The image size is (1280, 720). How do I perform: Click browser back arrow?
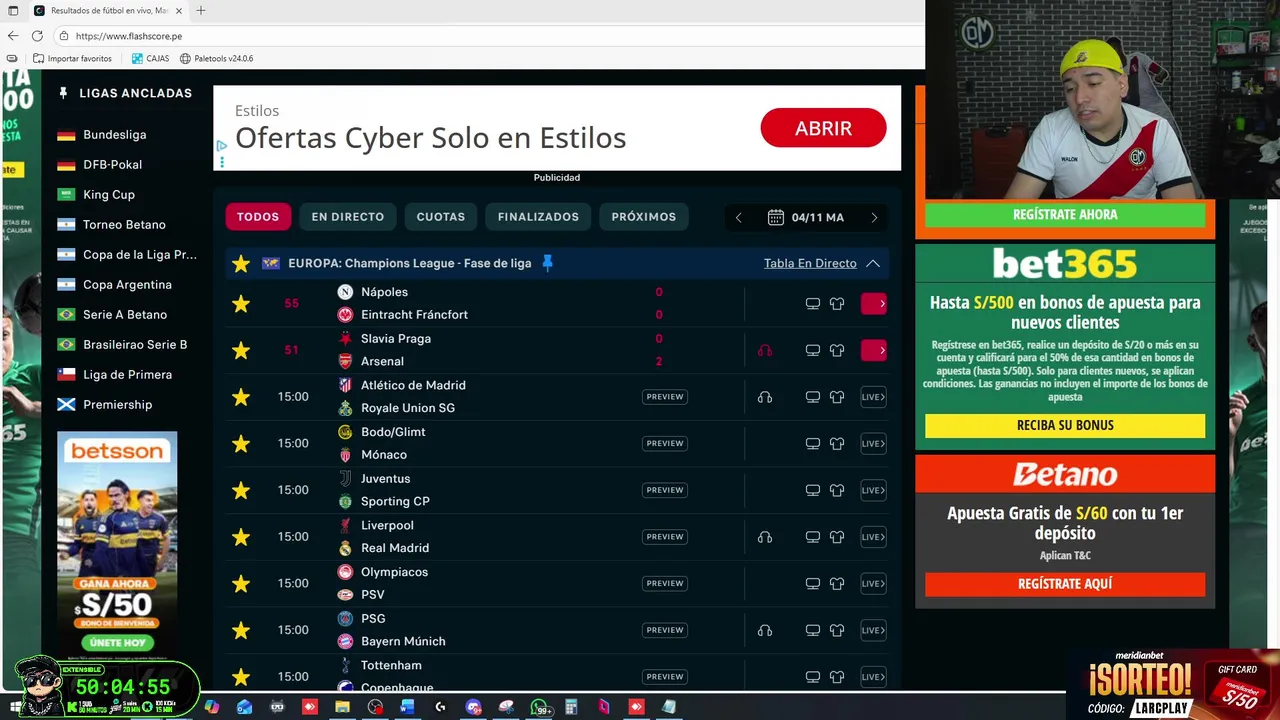(x=13, y=36)
